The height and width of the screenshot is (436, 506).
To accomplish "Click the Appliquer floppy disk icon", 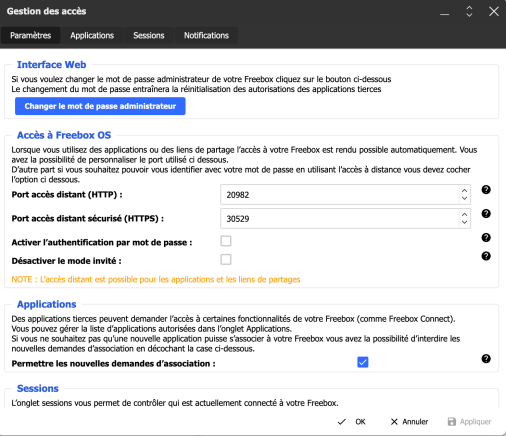I will (452, 422).
